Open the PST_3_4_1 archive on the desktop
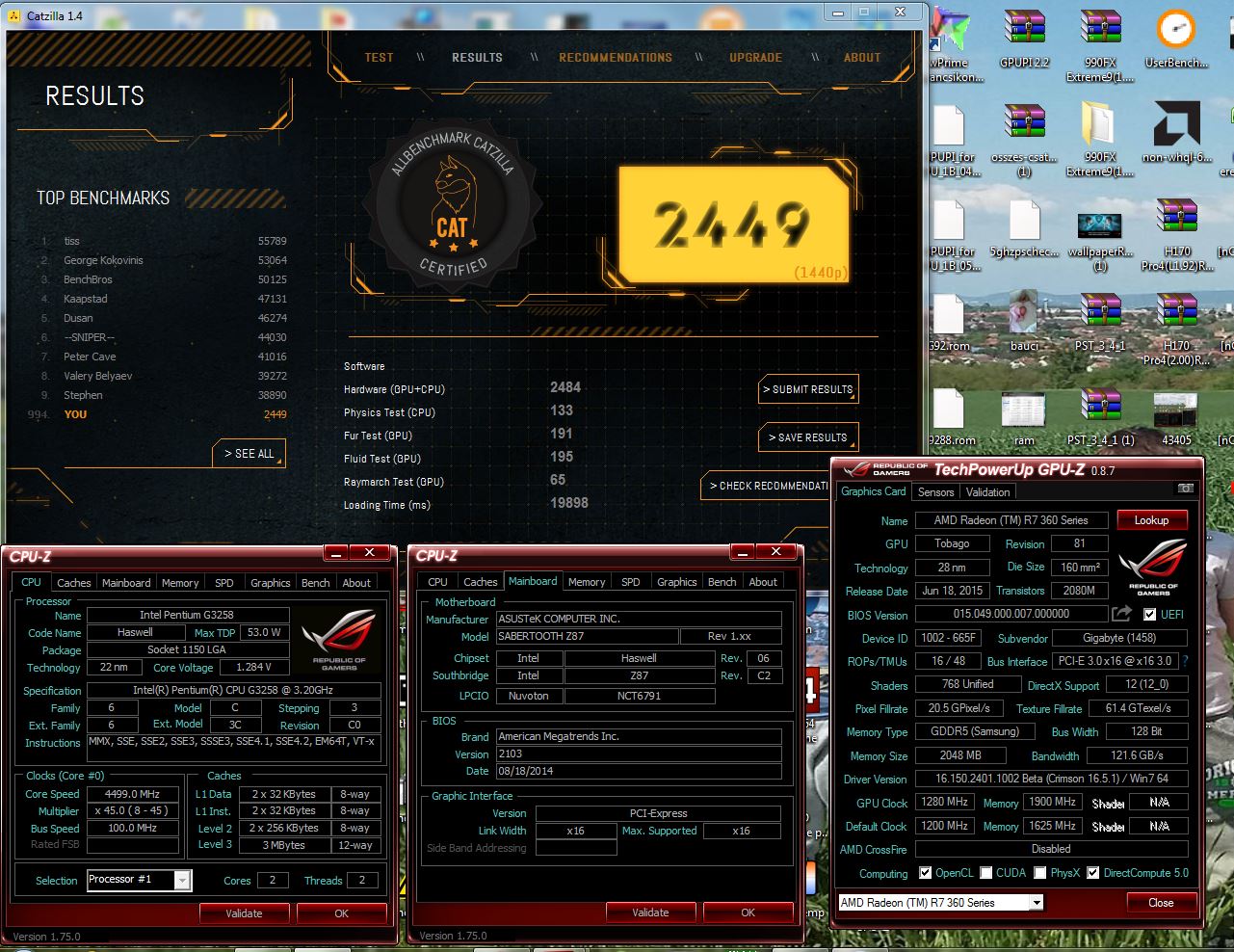This screenshot has width=1234, height=952. point(1100,323)
